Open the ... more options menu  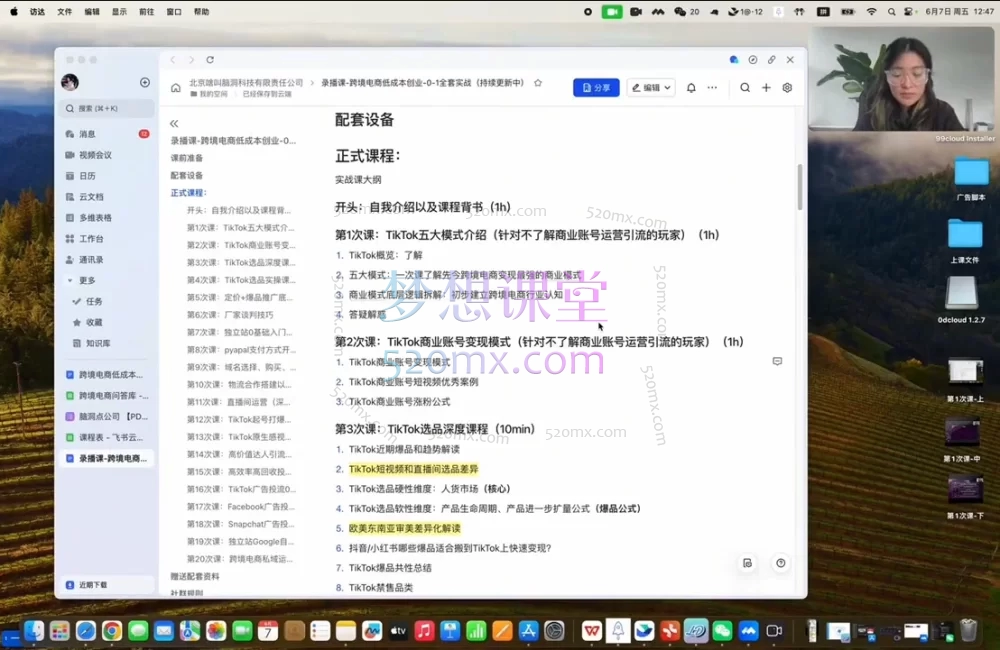(x=712, y=87)
